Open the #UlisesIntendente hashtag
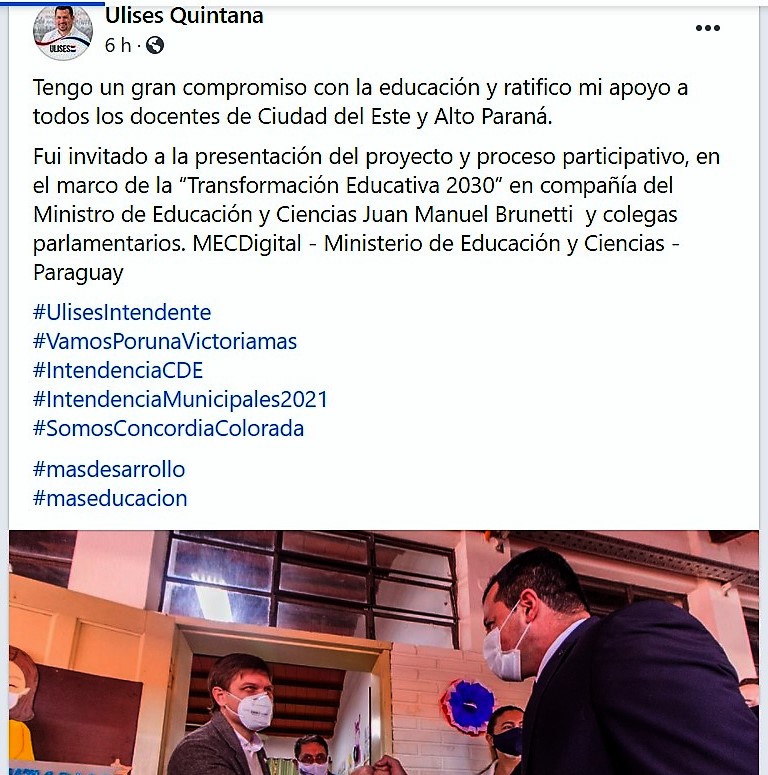This screenshot has height=775, width=768. tap(122, 312)
